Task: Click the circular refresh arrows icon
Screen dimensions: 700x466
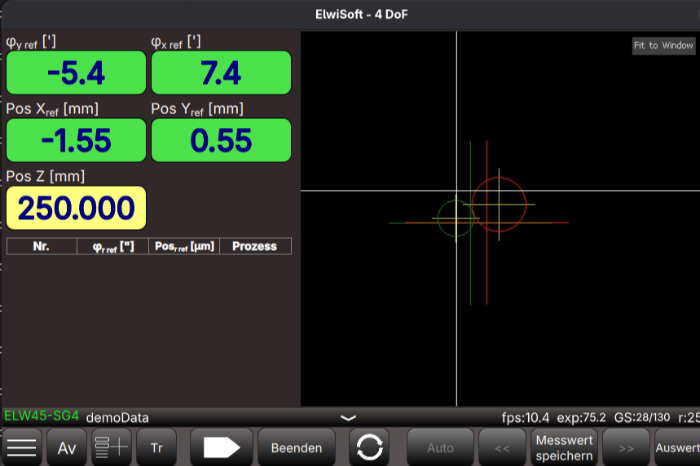Action: click(x=370, y=448)
